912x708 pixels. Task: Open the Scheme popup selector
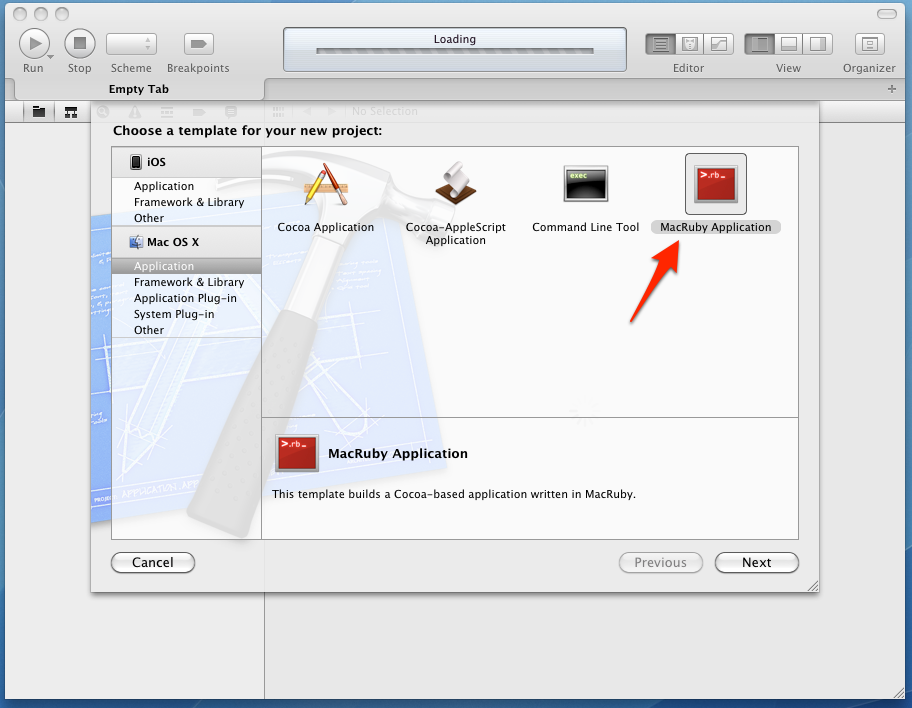coord(131,44)
